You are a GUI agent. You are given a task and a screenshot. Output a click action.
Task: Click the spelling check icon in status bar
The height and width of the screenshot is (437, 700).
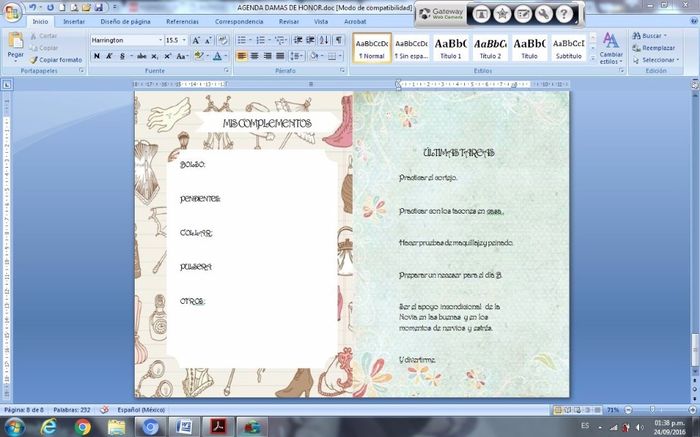pyautogui.click(x=104, y=409)
